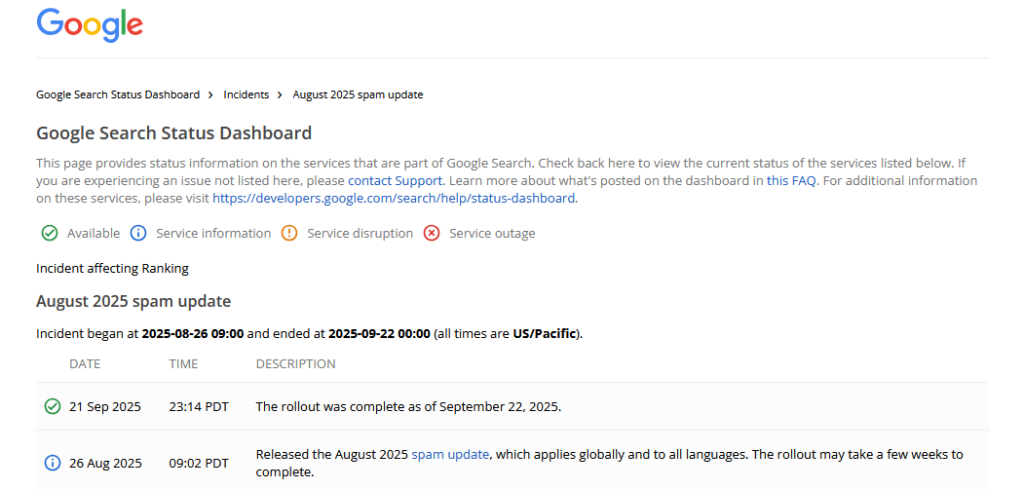1024x489 pixels.
Task: Click the blue Service information legend icon
Action: pyautogui.click(x=138, y=233)
